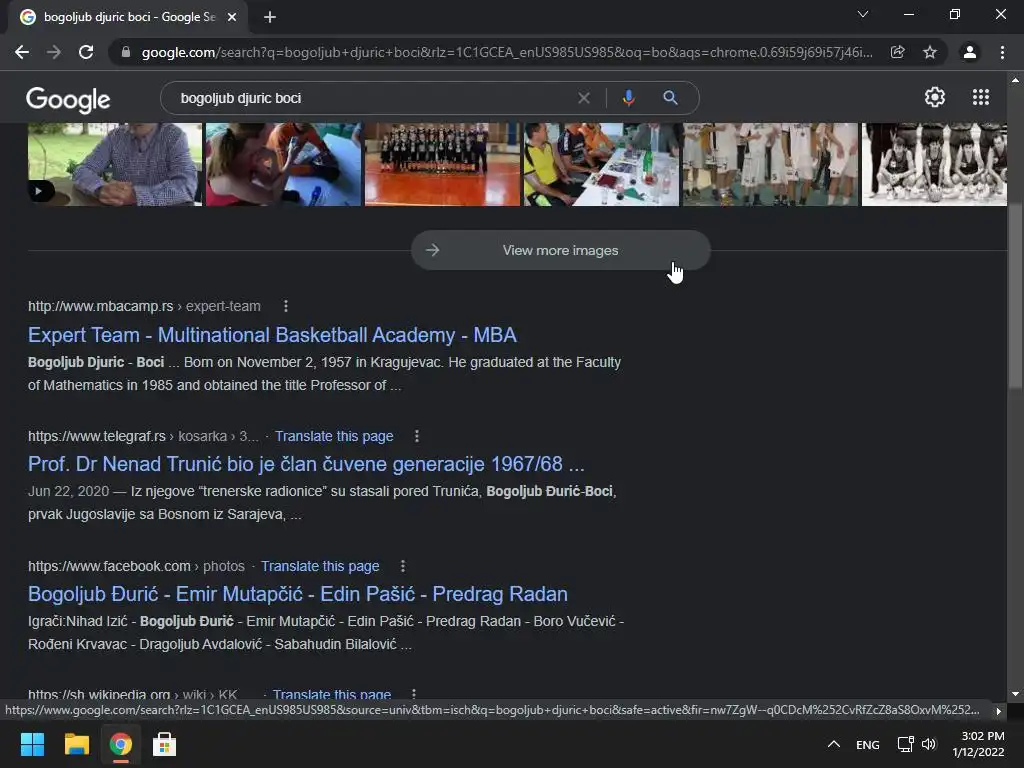
Task: Reload the current page
Action: (86, 52)
